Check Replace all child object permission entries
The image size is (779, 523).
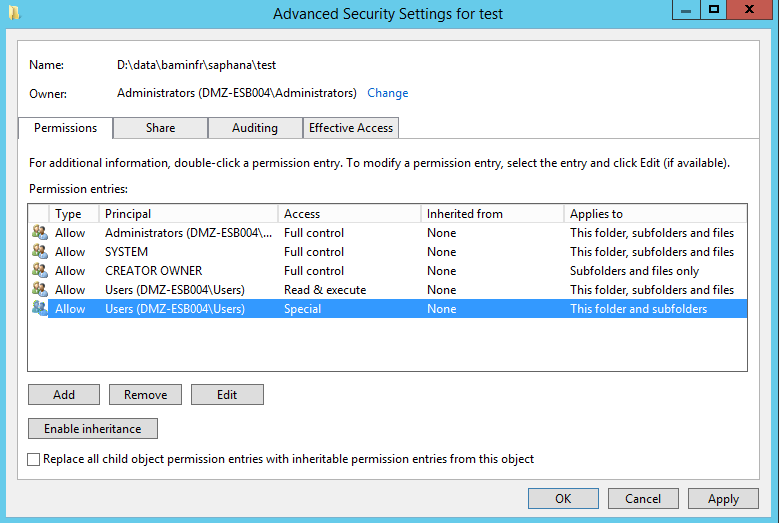(x=33, y=459)
